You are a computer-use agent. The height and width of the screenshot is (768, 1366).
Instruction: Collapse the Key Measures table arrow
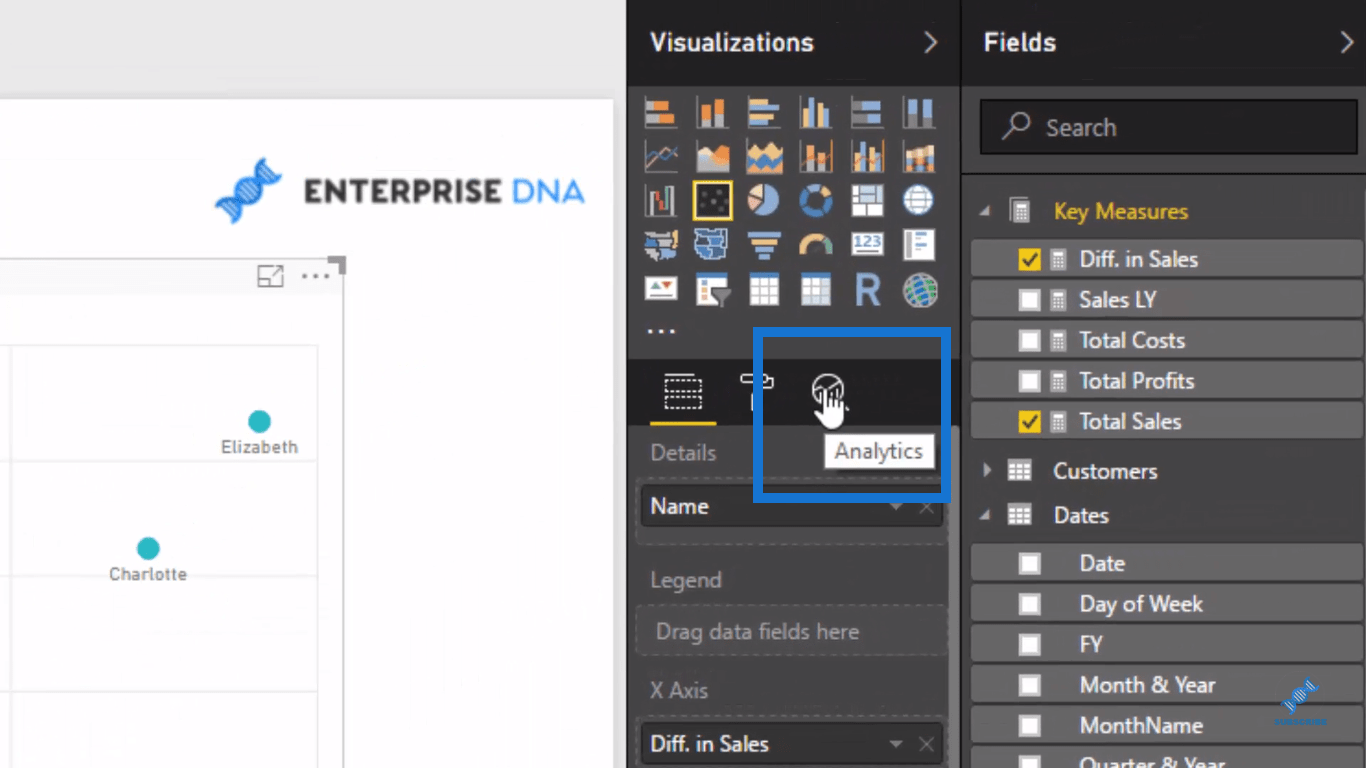click(x=987, y=212)
